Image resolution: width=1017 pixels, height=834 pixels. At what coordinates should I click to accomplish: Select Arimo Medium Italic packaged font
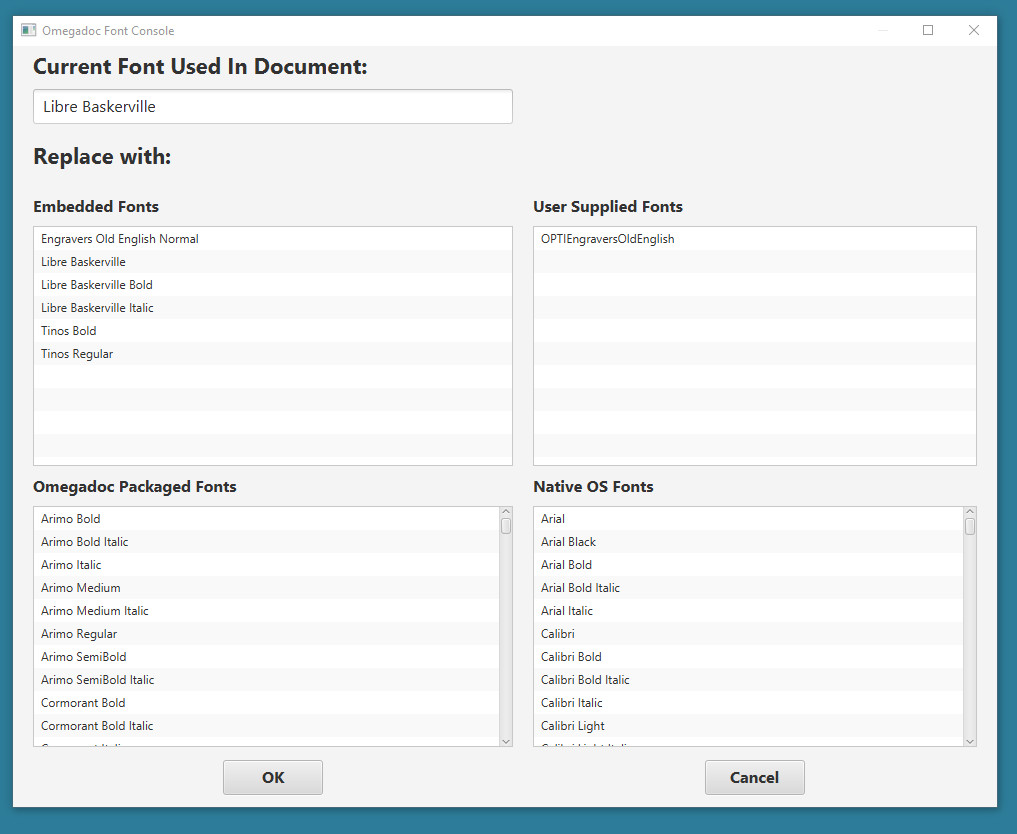267,611
